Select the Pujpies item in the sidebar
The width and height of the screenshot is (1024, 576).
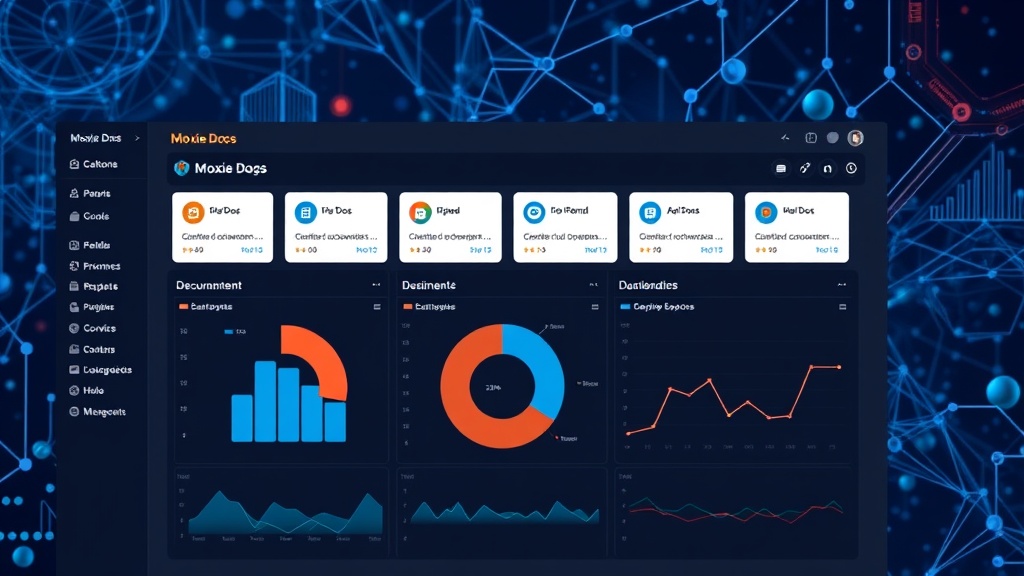(x=99, y=307)
